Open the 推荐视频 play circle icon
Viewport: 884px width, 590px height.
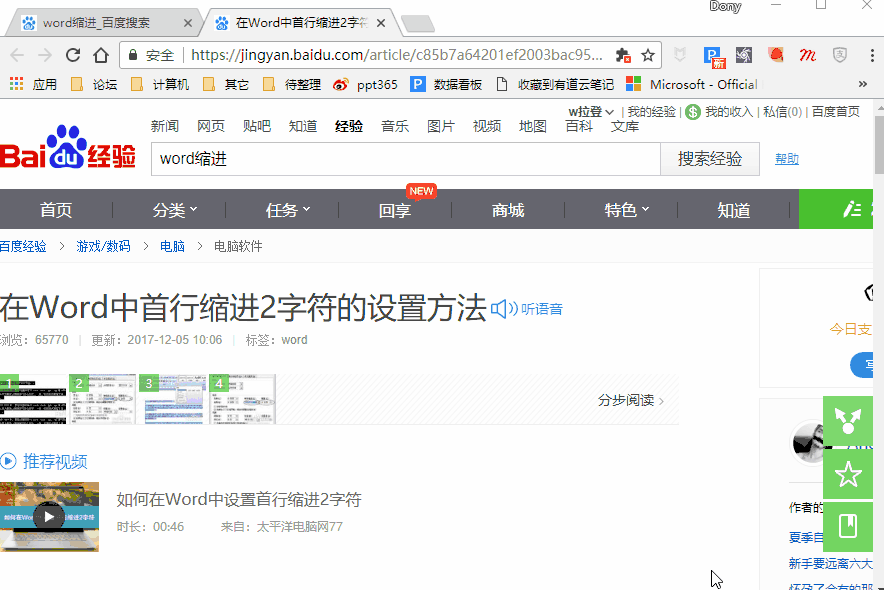8,462
